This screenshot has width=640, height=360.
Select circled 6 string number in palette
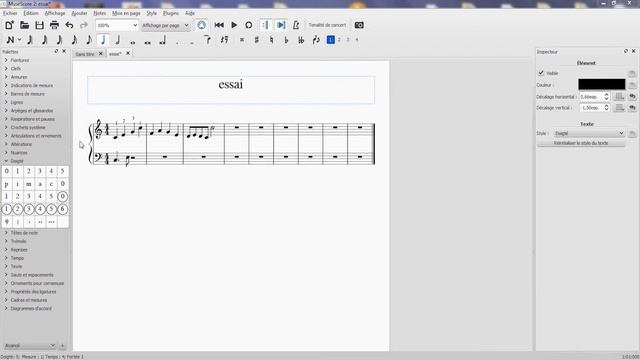[62, 209]
